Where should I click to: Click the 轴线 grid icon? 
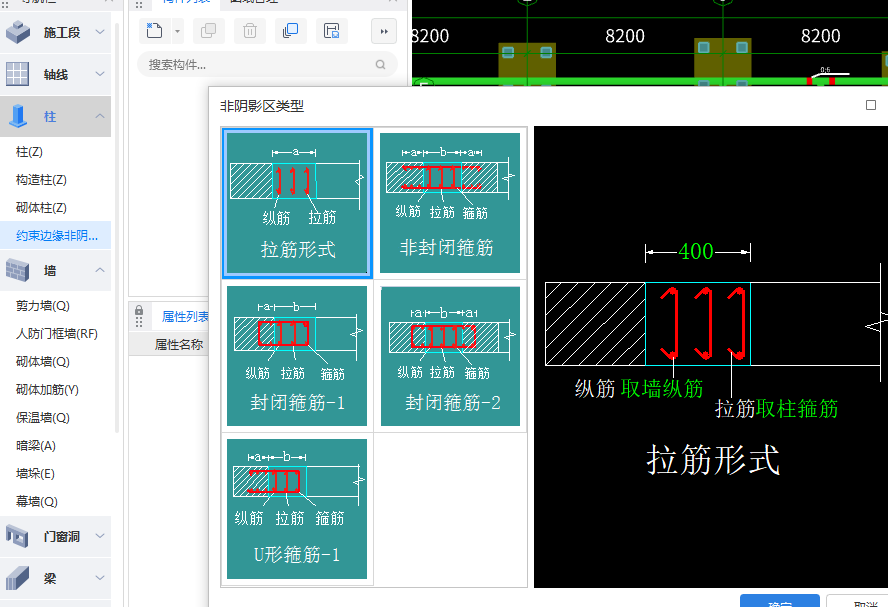tap(17, 74)
